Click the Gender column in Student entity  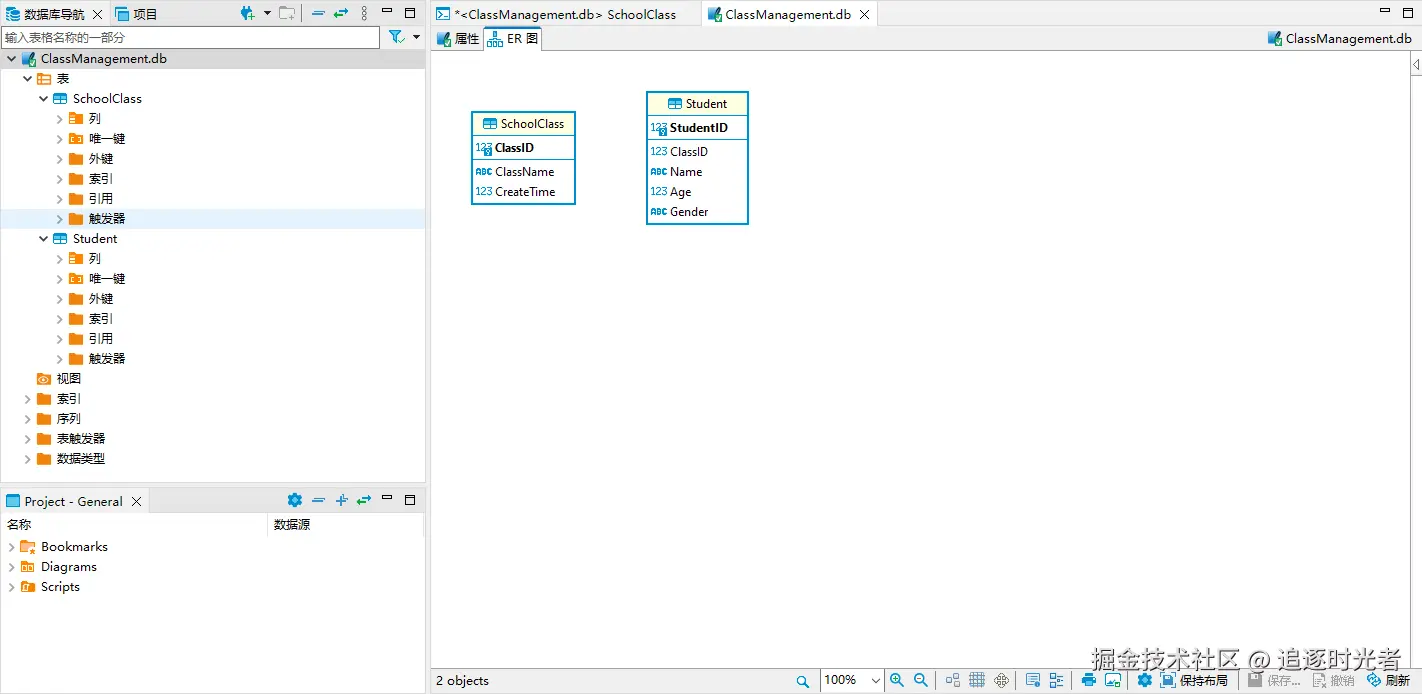(697, 212)
